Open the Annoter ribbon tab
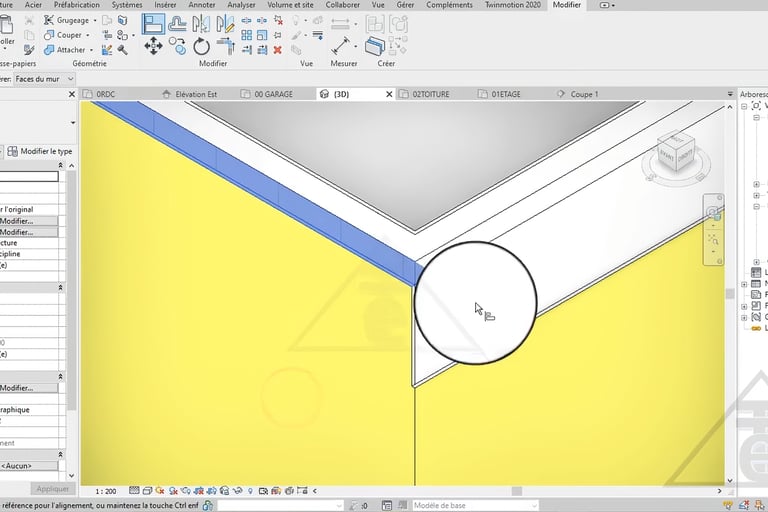This screenshot has width=768, height=512. [202, 5]
